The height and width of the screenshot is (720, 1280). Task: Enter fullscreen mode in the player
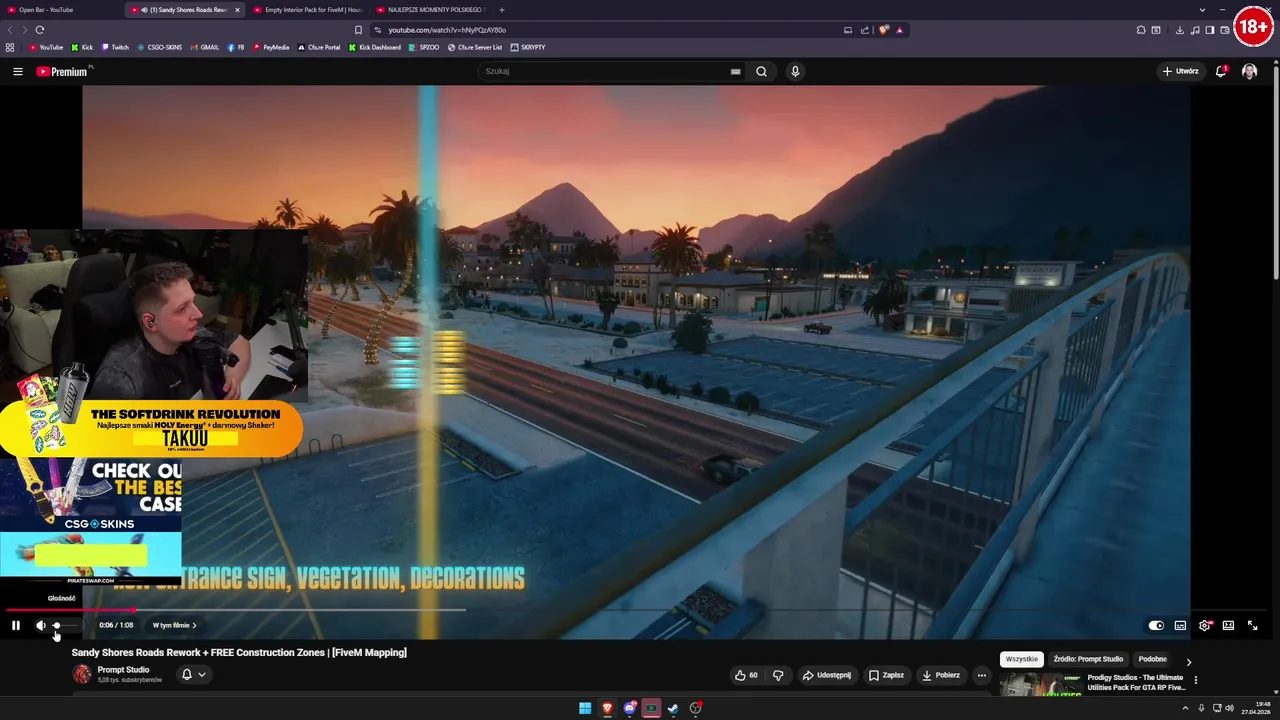1252,625
